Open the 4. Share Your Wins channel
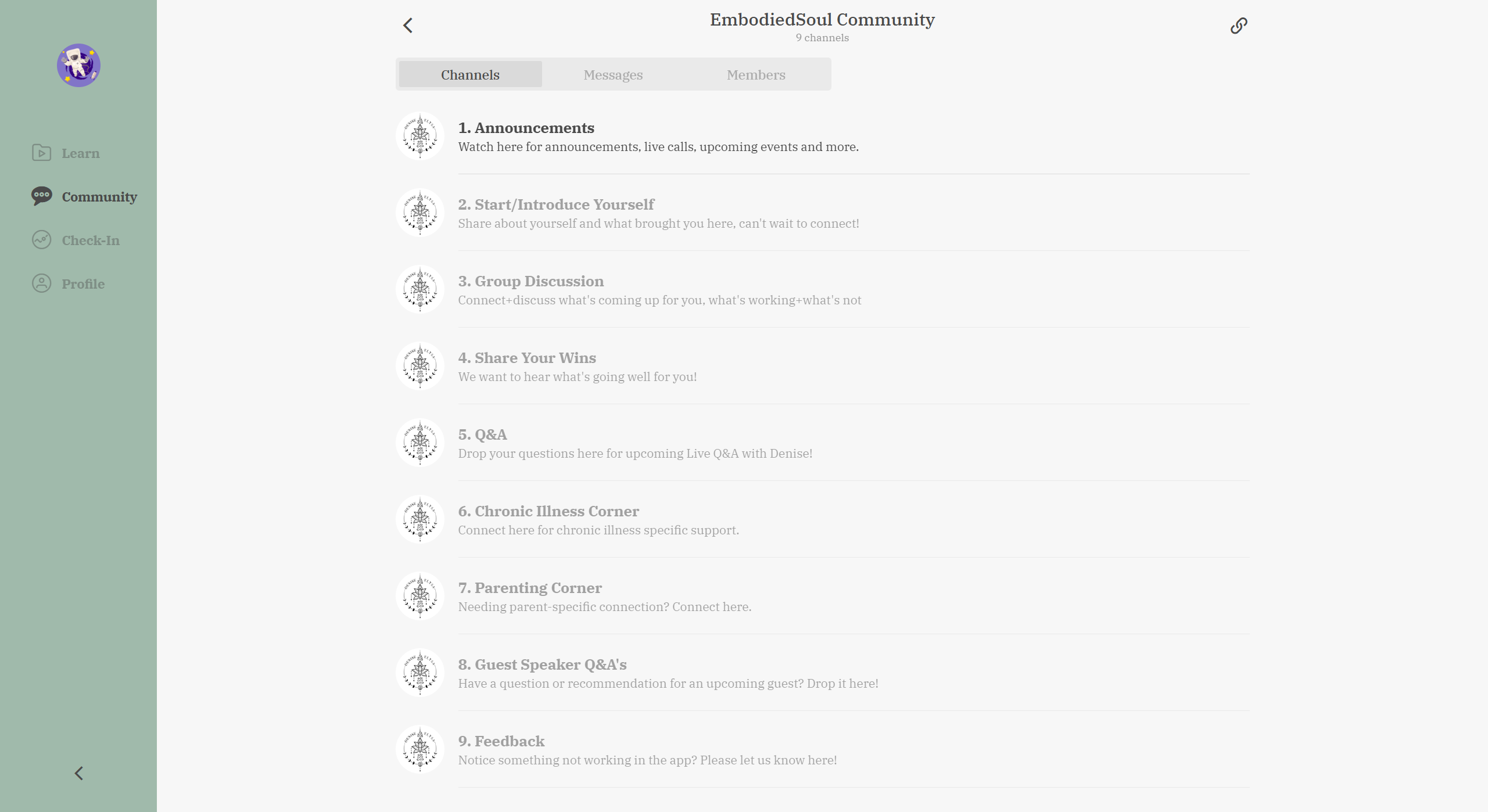Screen dimensions: 1488x812 pyautogui.click(x=822, y=366)
